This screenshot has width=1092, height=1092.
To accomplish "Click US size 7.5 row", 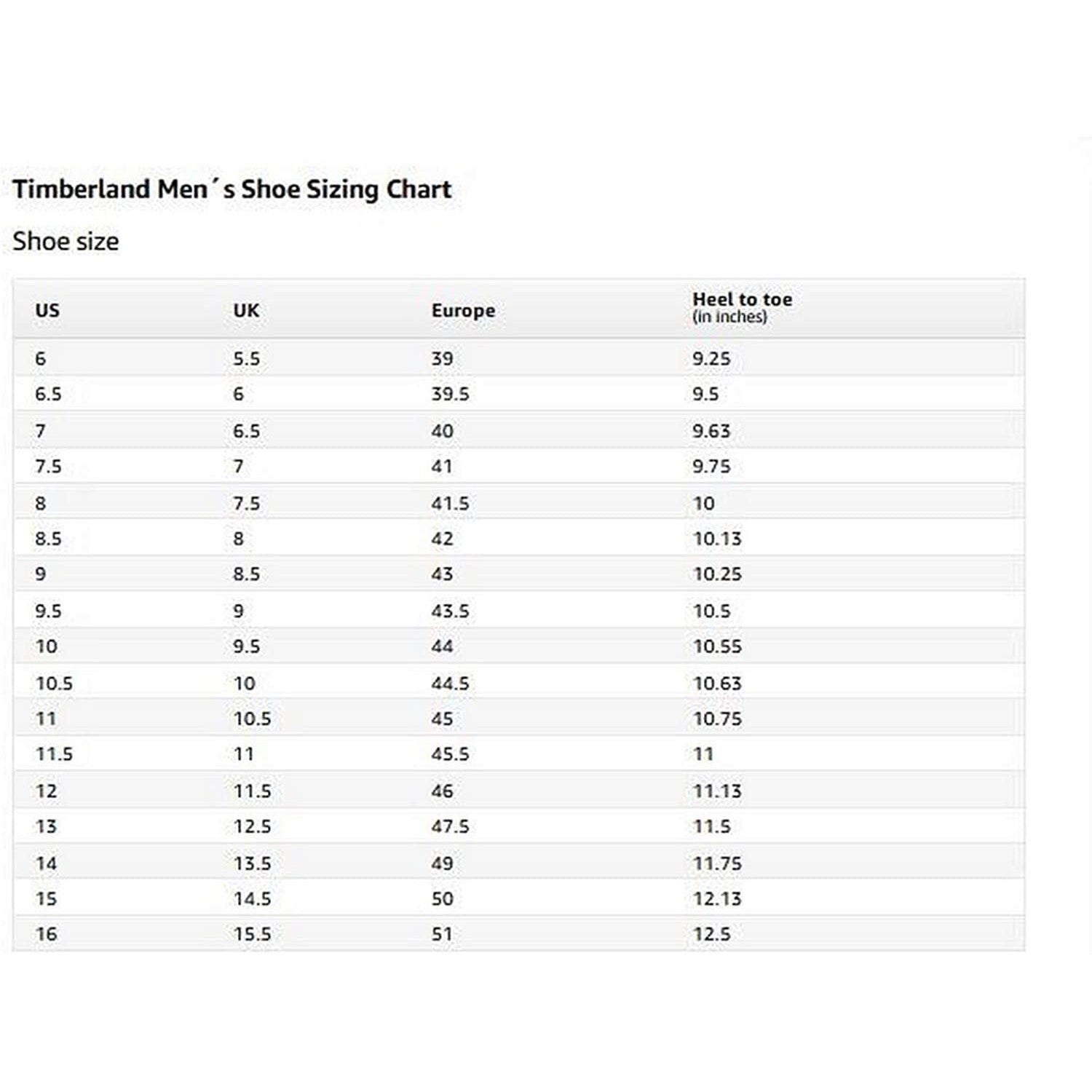I will [x=519, y=466].
